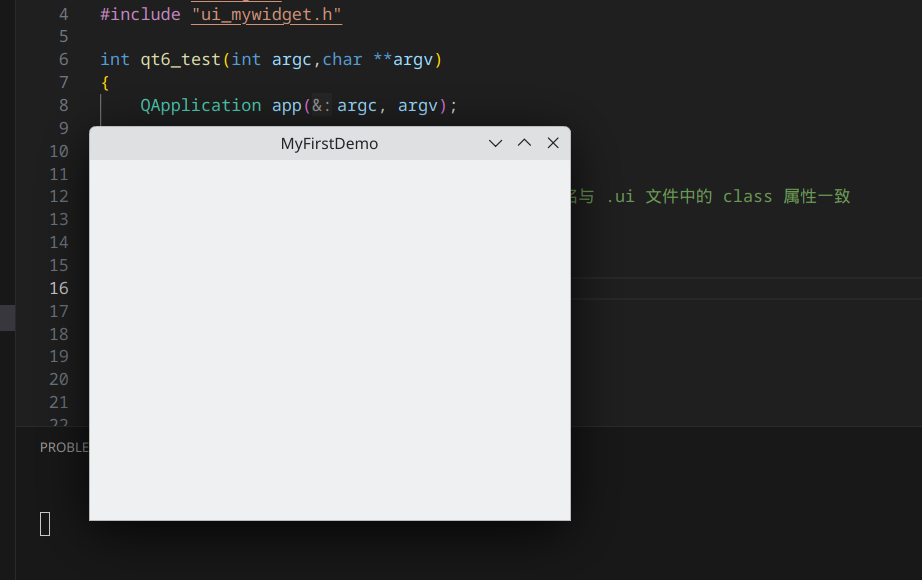Click the app variable on line 8
The height and width of the screenshot is (580, 922).
click(286, 106)
